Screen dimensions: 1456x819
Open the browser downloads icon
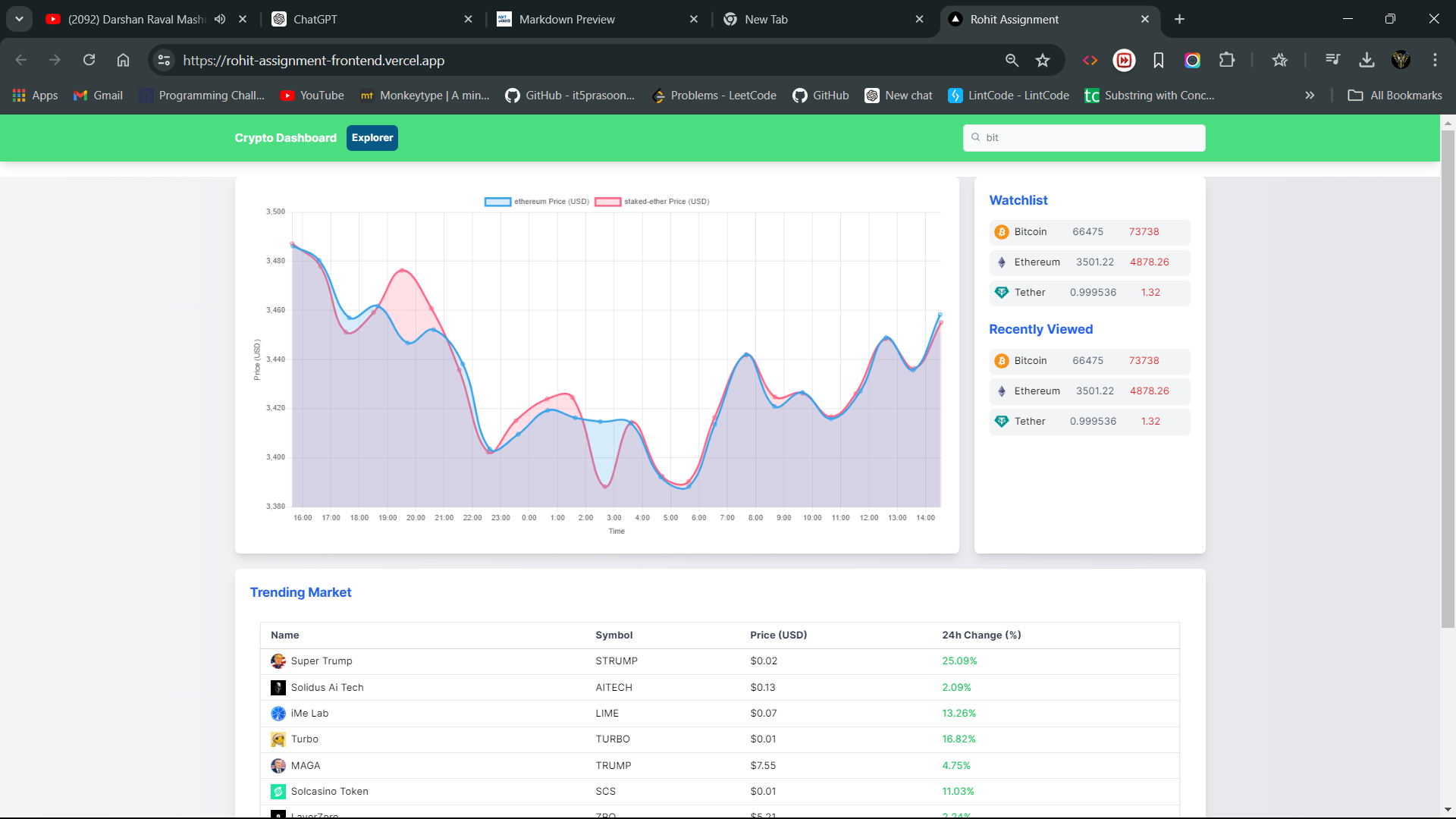pyautogui.click(x=1367, y=60)
